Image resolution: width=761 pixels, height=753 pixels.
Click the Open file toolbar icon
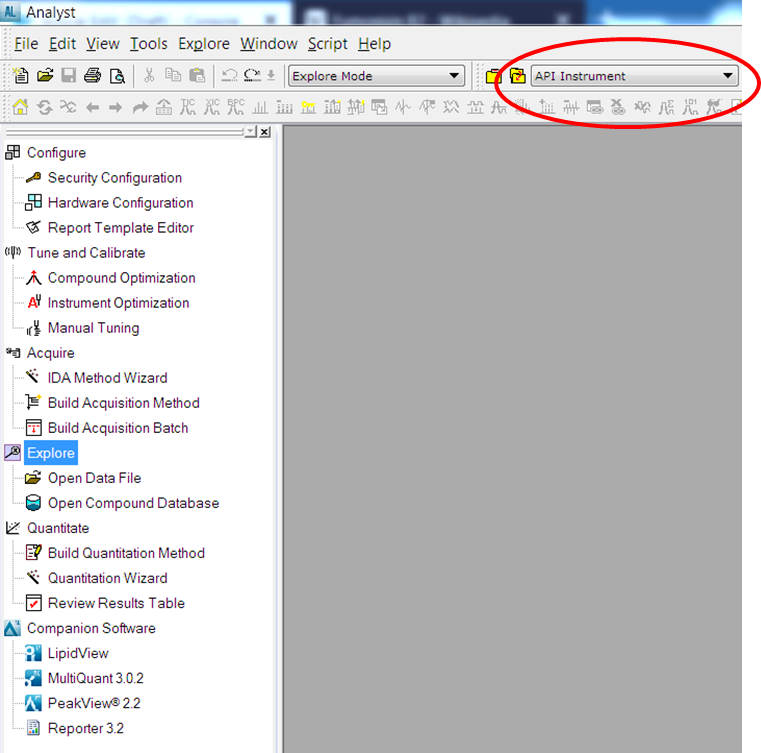(45, 76)
